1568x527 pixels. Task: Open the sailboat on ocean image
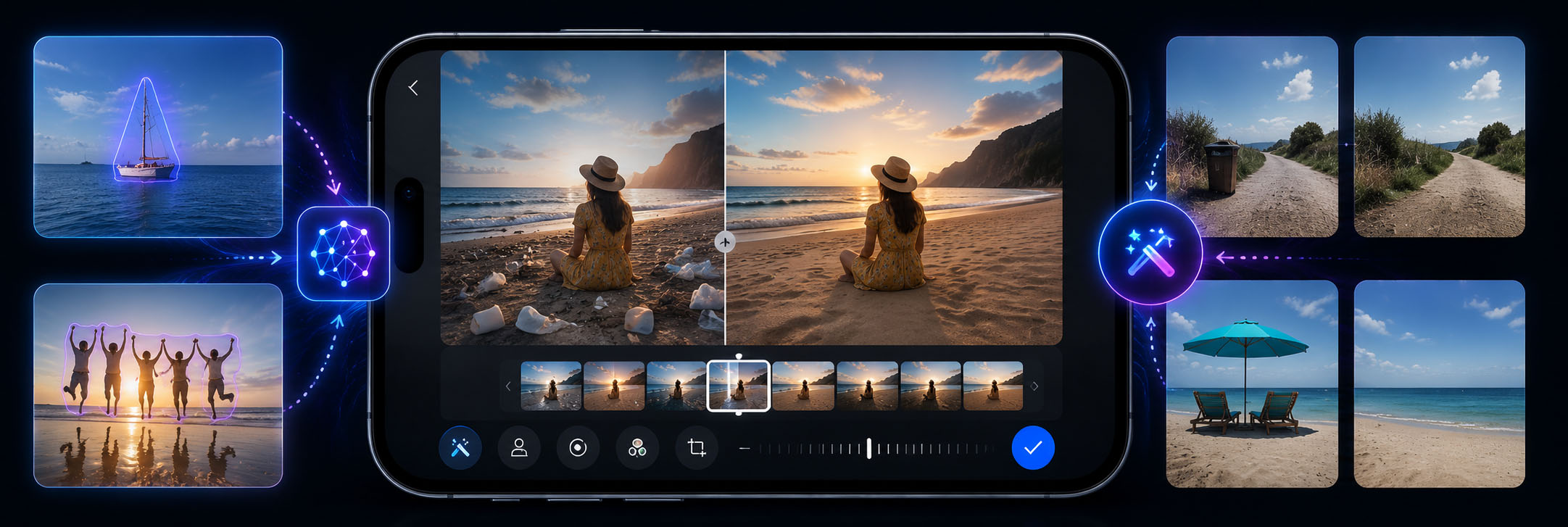[x=158, y=137]
